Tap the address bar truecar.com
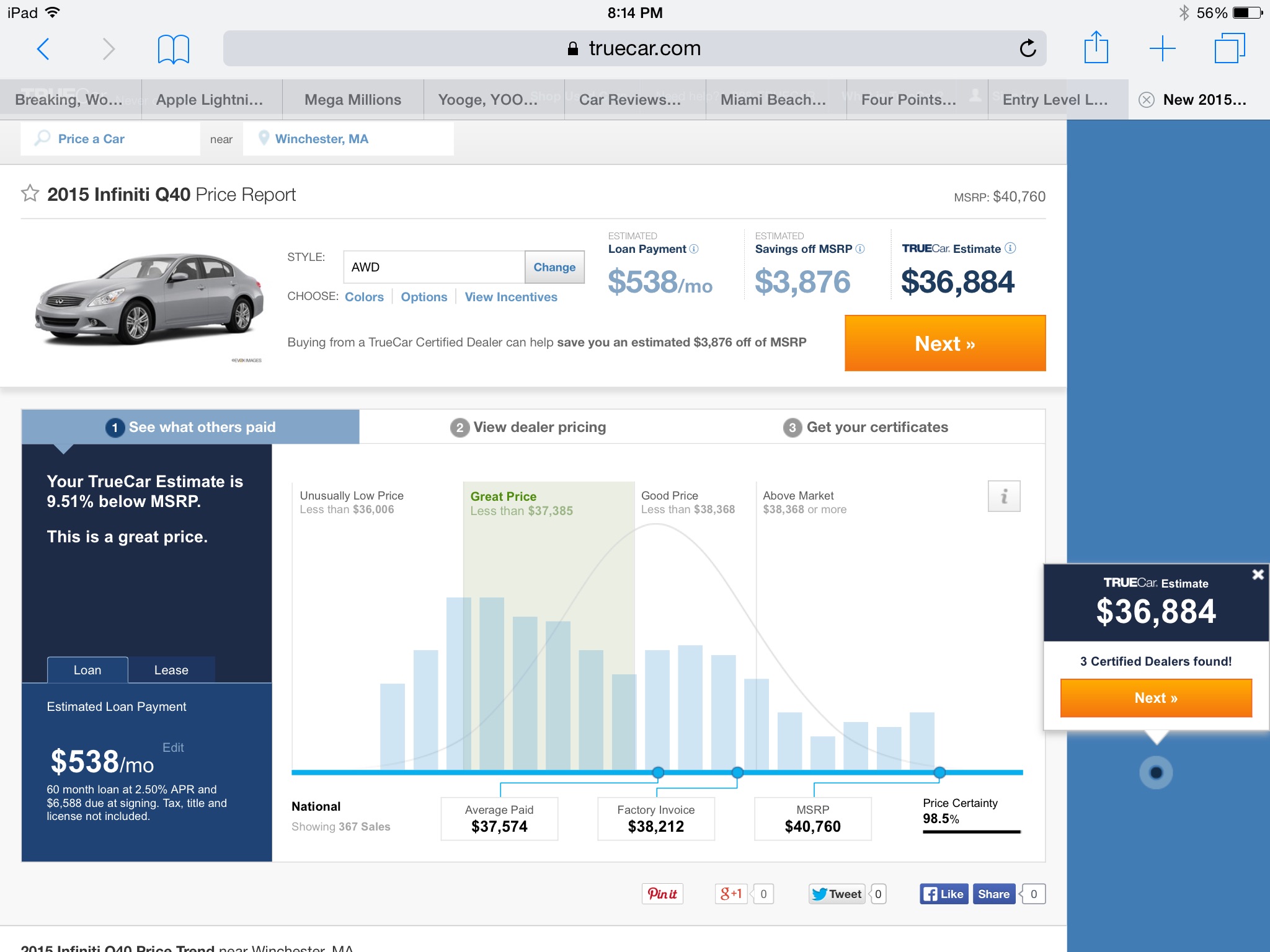Image resolution: width=1270 pixels, height=952 pixels. (634, 48)
